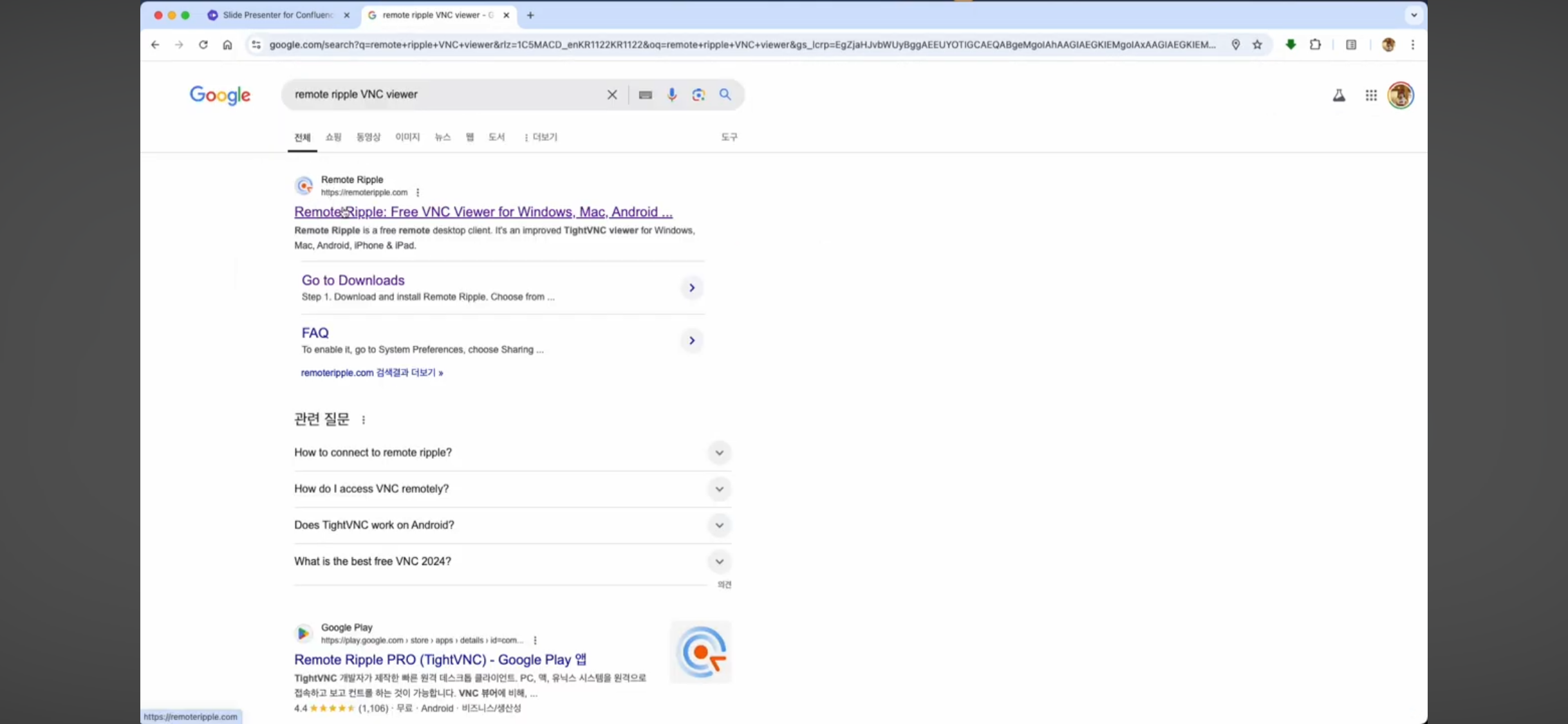Open the Google apps grid
This screenshot has height=724, width=1568.
(x=1370, y=95)
